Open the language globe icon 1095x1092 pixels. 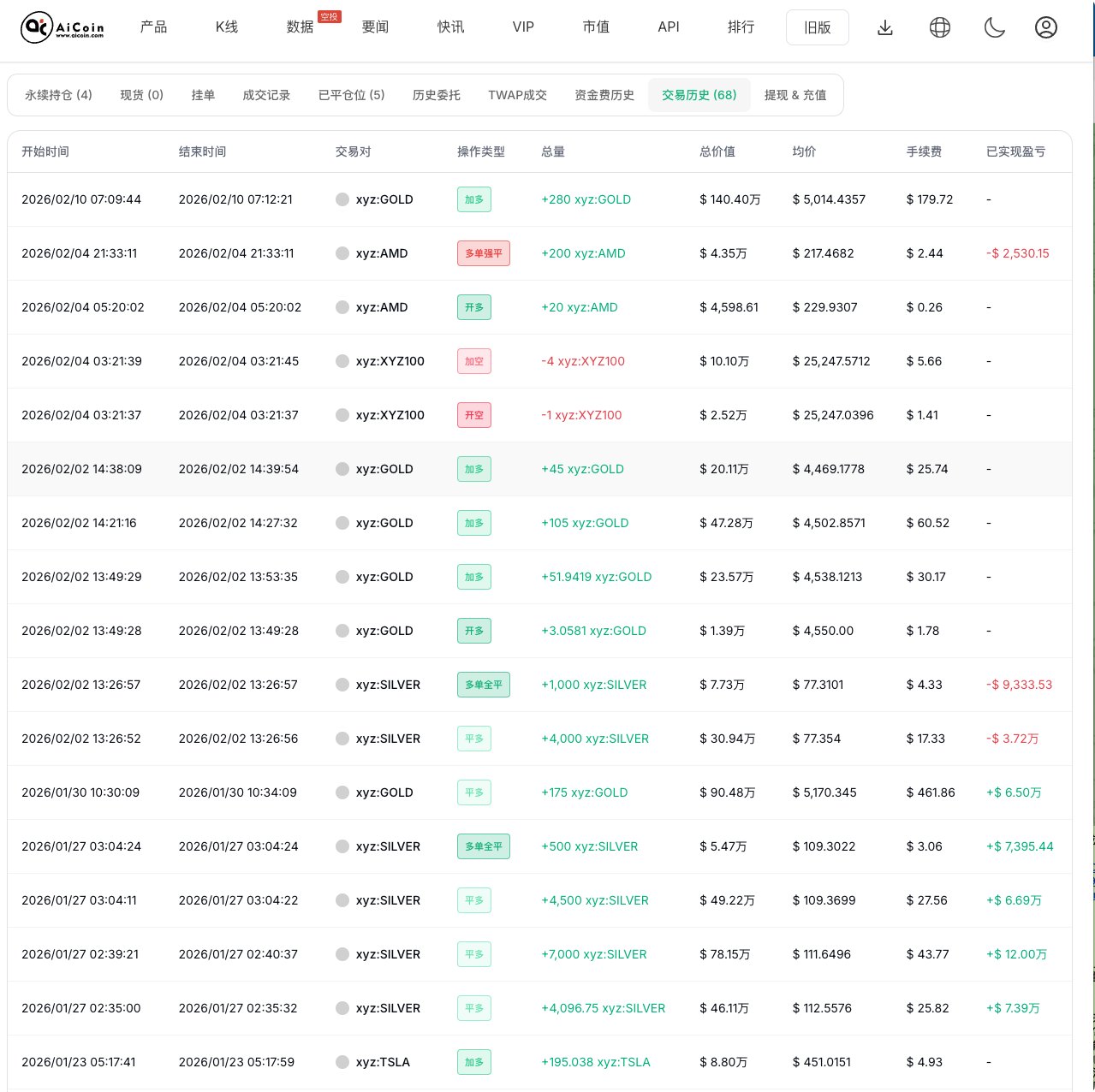click(939, 27)
